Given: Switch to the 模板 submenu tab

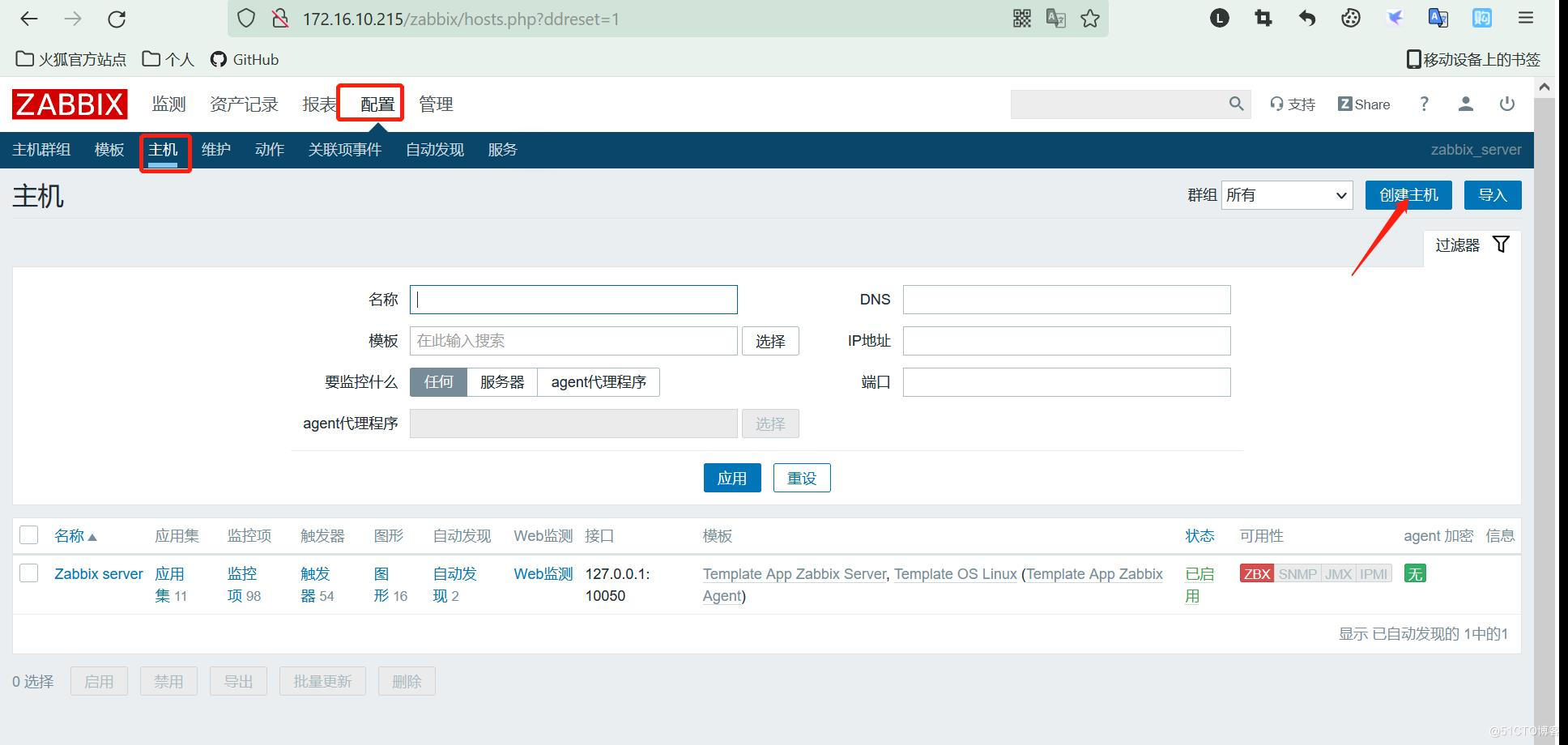Looking at the screenshot, I should pos(109,150).
